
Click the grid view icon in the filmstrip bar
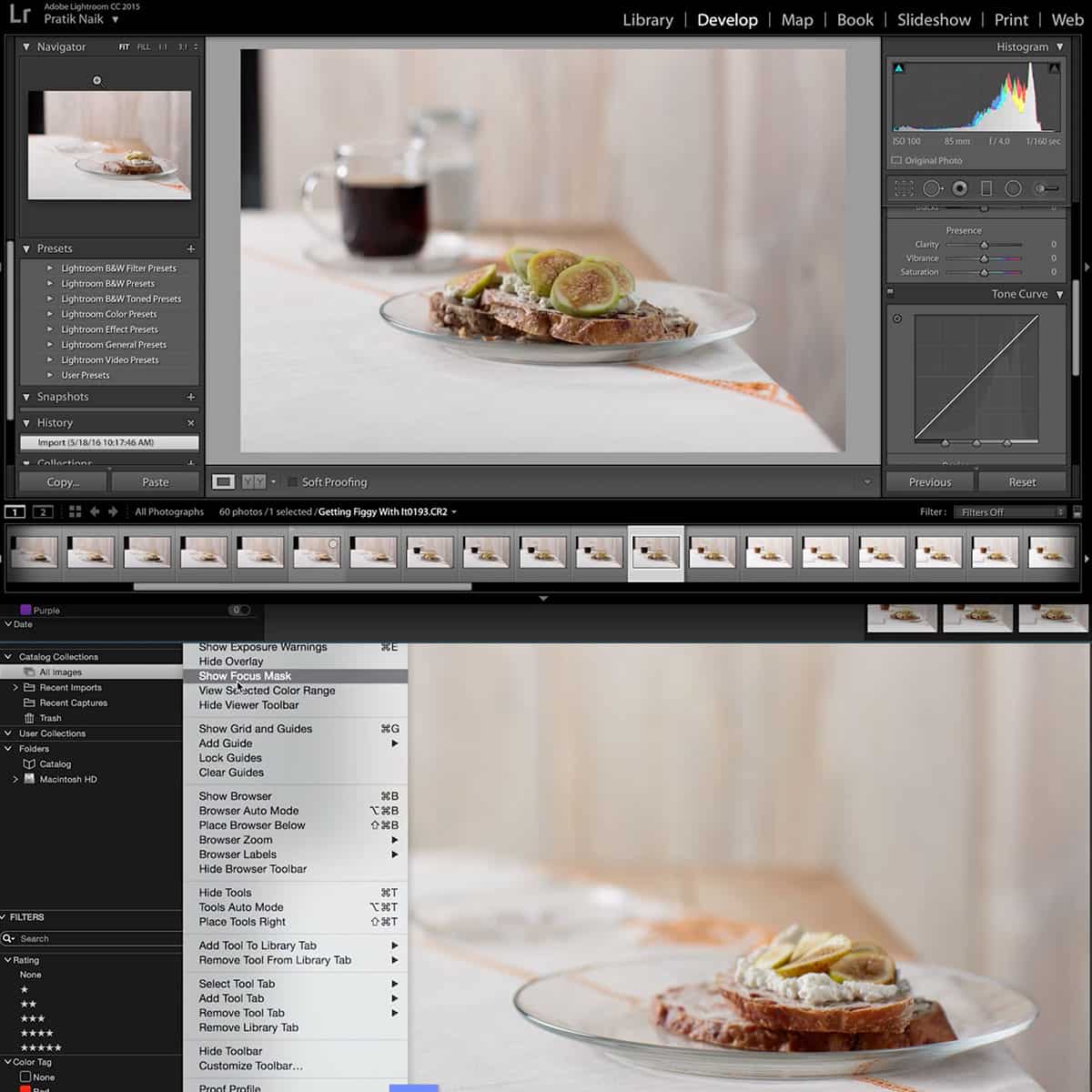(75, 511)
